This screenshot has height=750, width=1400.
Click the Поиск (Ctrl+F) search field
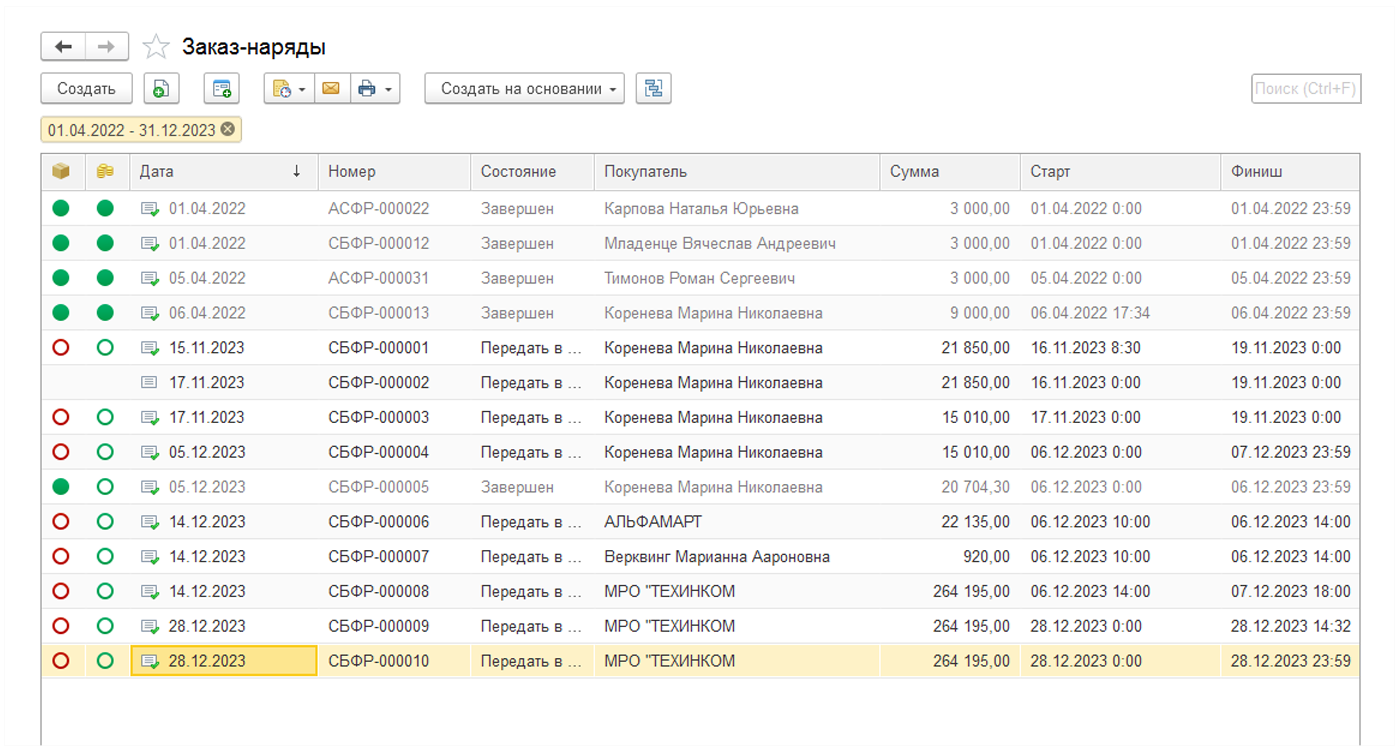click(1305, 89)
